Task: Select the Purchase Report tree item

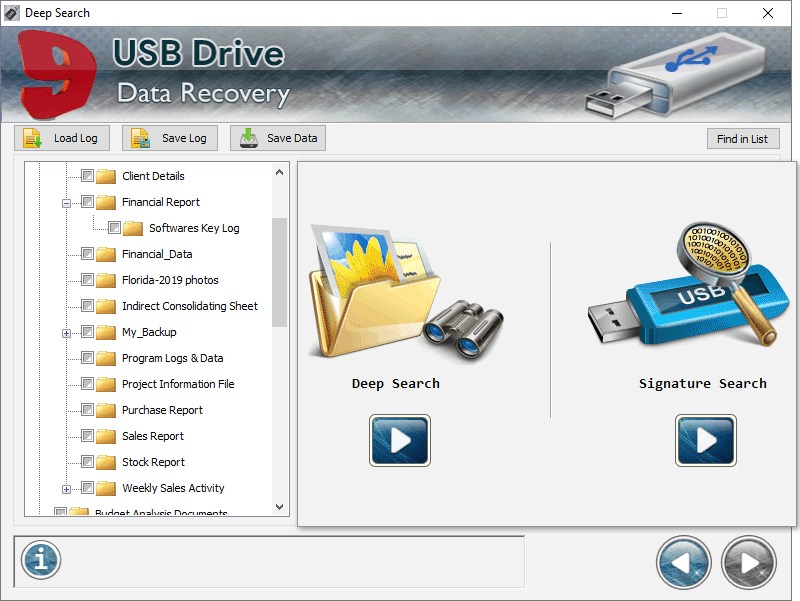Action: click(x=165, y=410)
